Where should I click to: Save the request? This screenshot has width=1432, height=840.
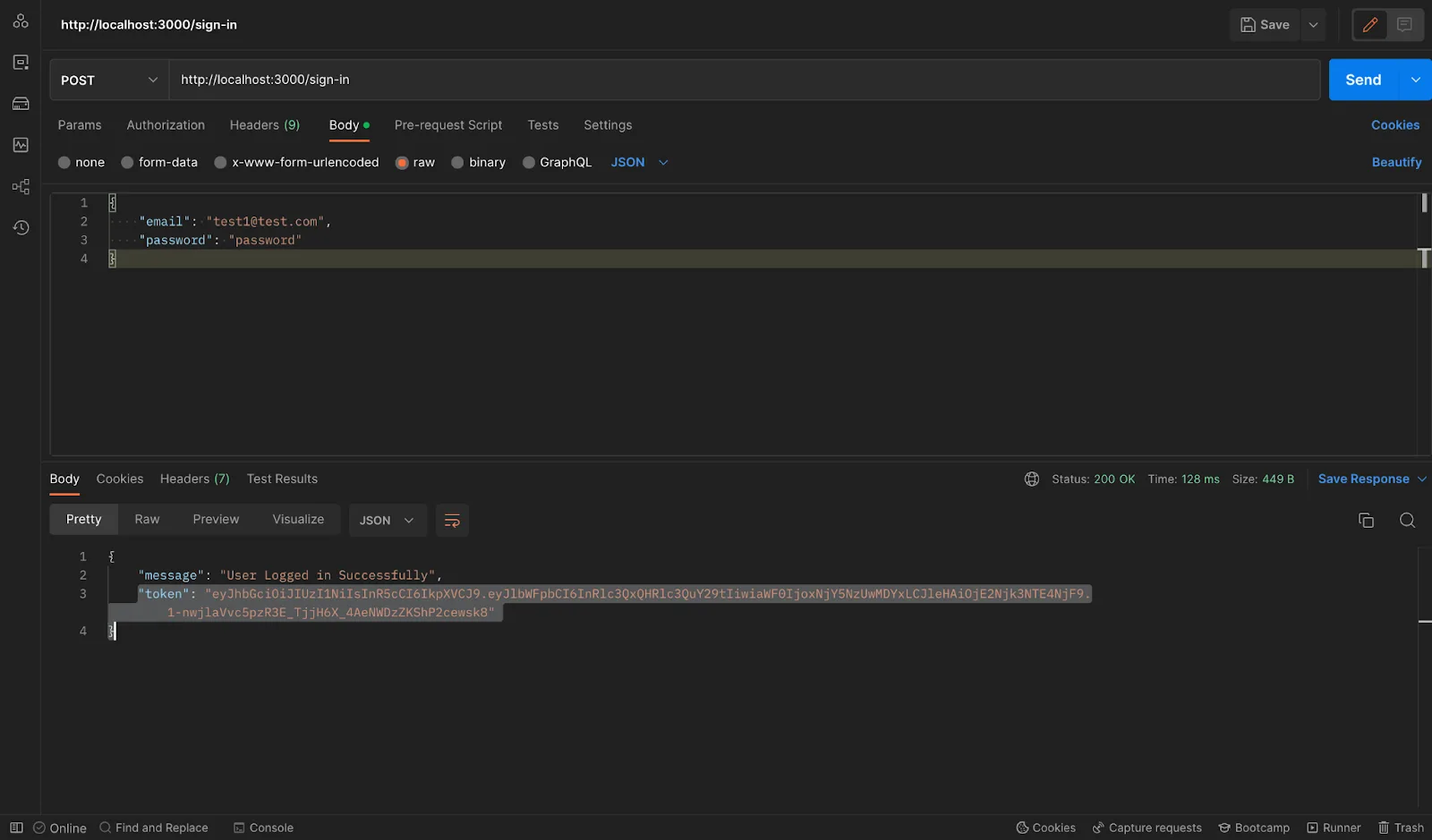(x=1265, y=25)
